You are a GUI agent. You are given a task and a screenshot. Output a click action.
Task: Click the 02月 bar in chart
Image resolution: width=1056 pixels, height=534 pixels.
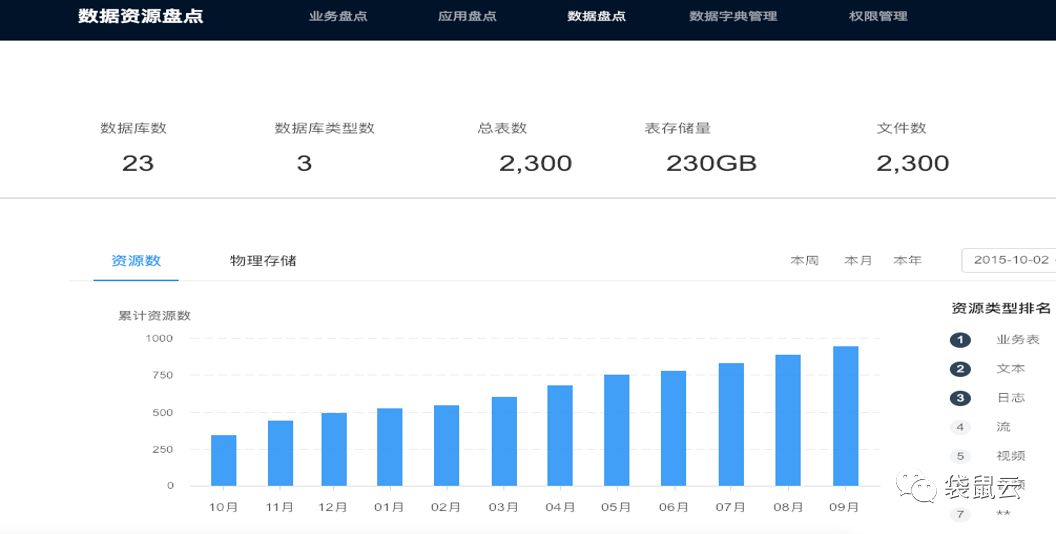point(447,446)
